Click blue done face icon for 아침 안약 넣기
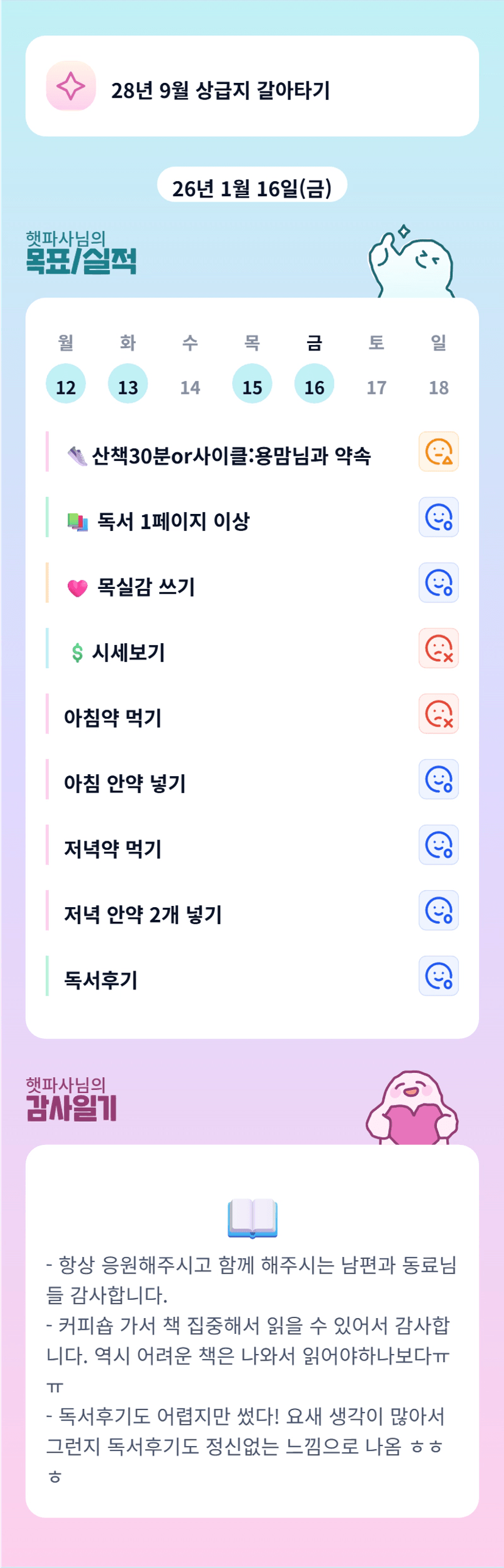The image size is (504, 1568). (439, 780)
